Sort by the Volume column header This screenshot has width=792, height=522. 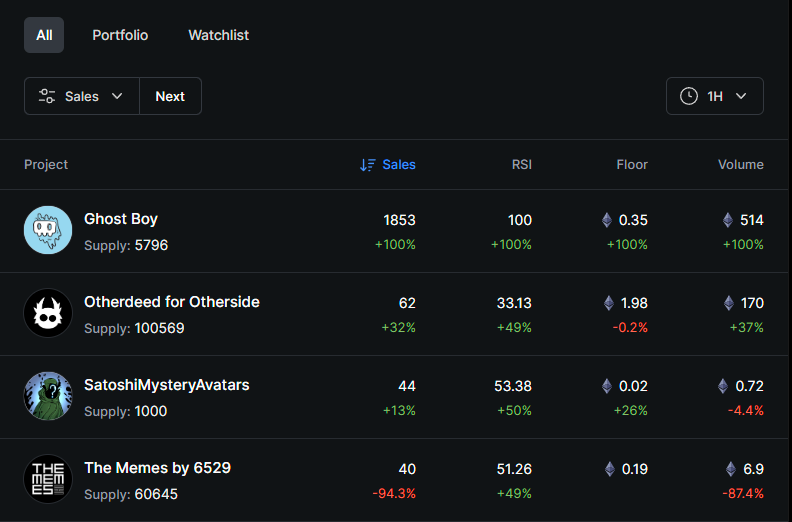tap(741, 165)
